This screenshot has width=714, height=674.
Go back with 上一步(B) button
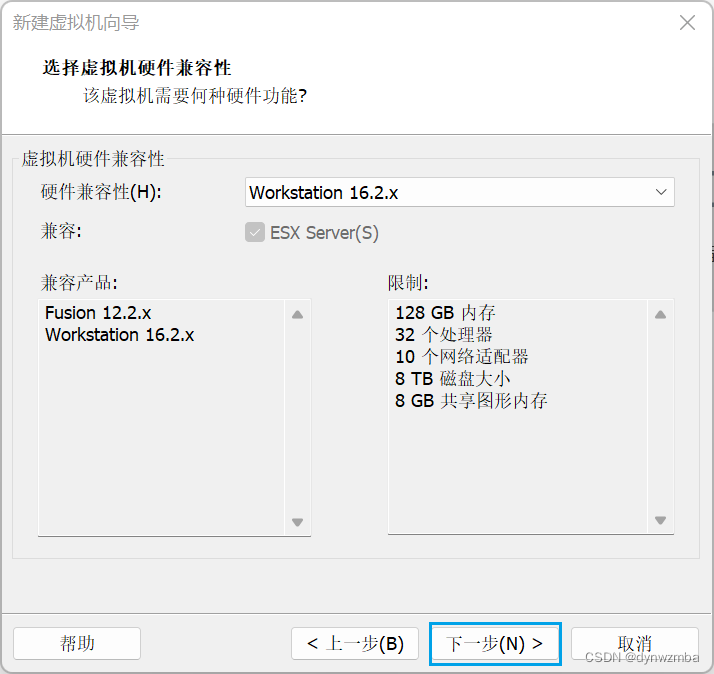355,643
